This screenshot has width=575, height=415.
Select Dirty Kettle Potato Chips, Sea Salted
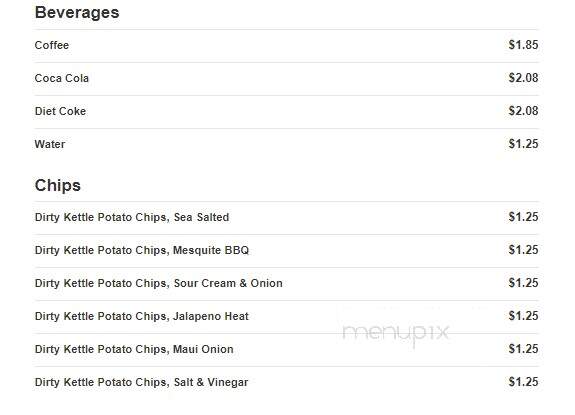132,217
